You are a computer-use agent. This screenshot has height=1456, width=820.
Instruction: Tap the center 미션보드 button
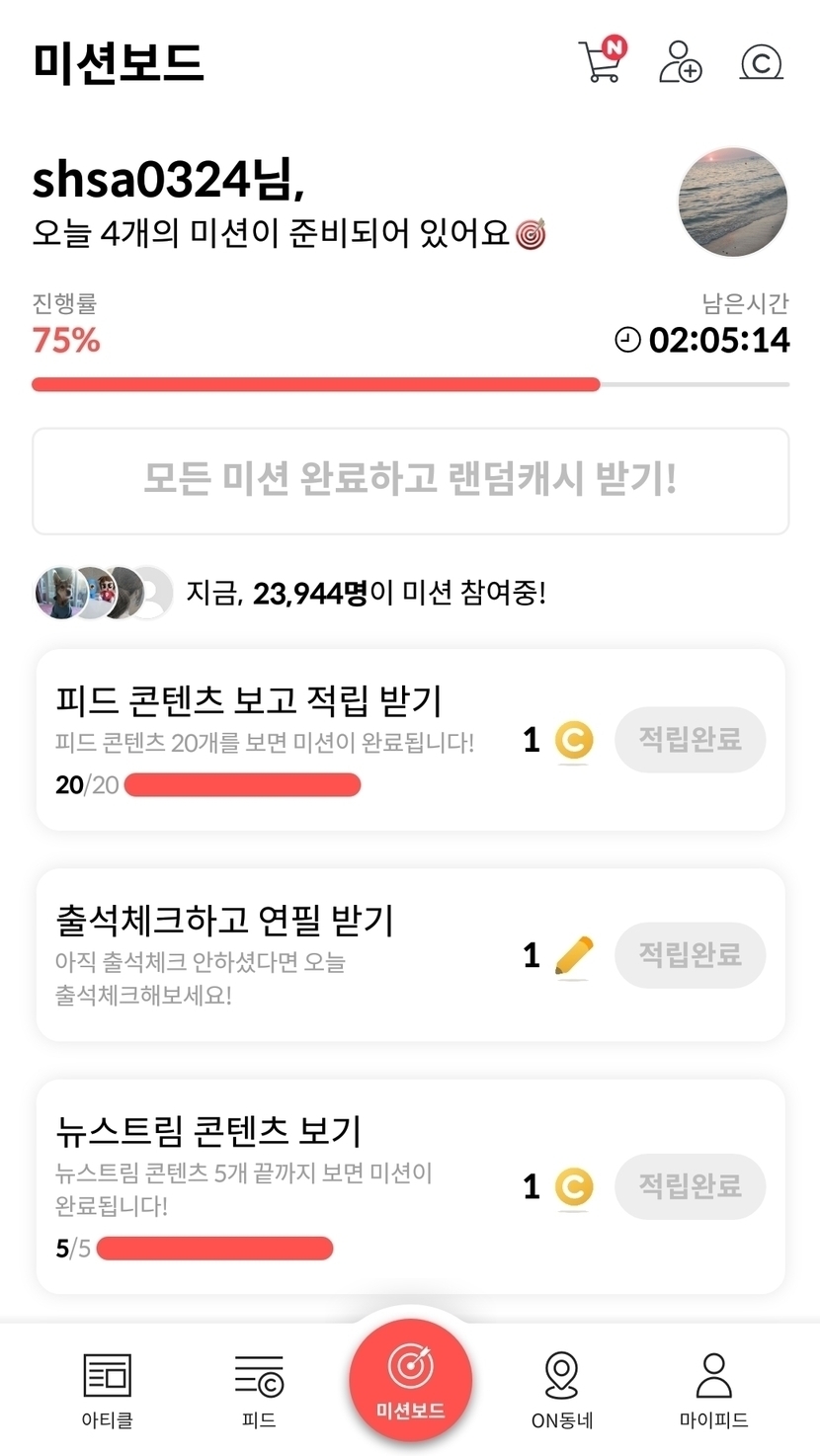[x=410, y=1380]
